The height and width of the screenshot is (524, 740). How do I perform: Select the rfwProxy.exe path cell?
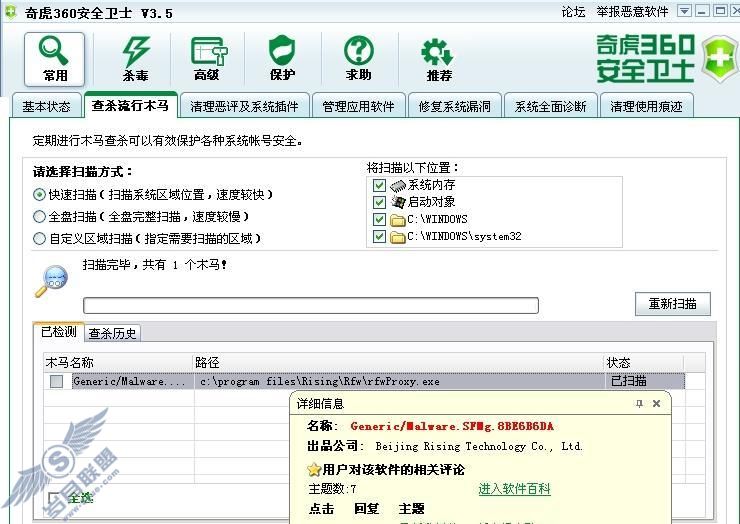tap(399, 381)
